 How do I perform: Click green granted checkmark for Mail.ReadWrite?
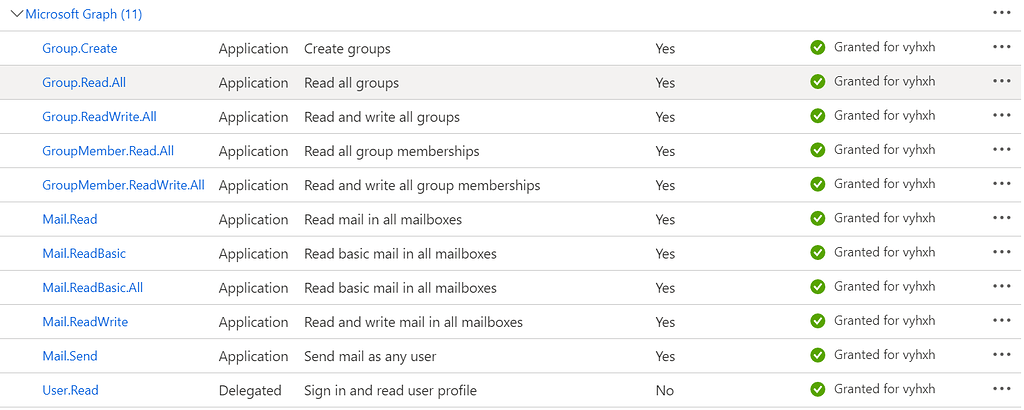(x=818, y=321)
